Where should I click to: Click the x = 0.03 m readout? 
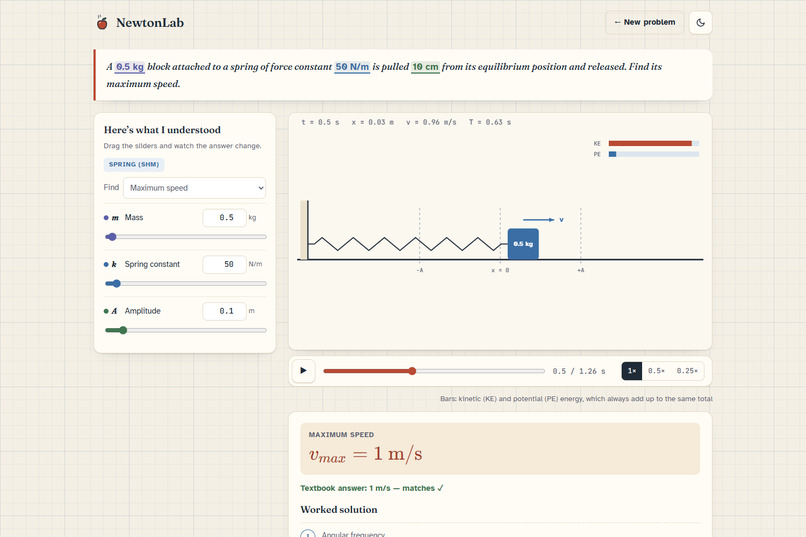tap(373, 122)
